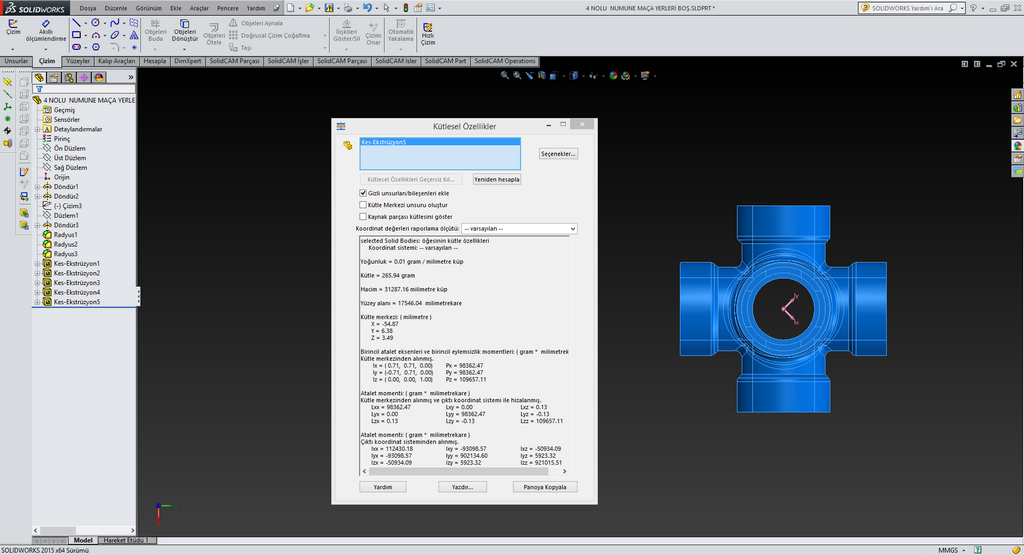Select the line sketch tool

(76, 21)
